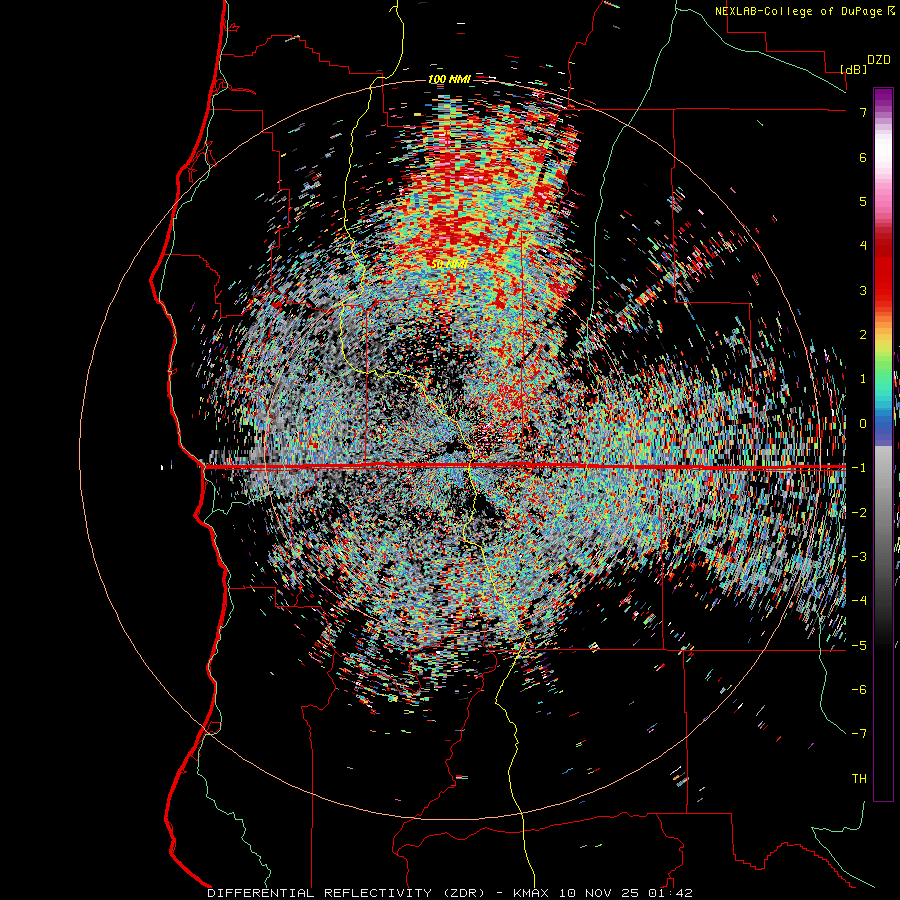This screenshot has height=900, width=900.
Task: Click the 3 value on the scale
Action: [x=863, y=290]
